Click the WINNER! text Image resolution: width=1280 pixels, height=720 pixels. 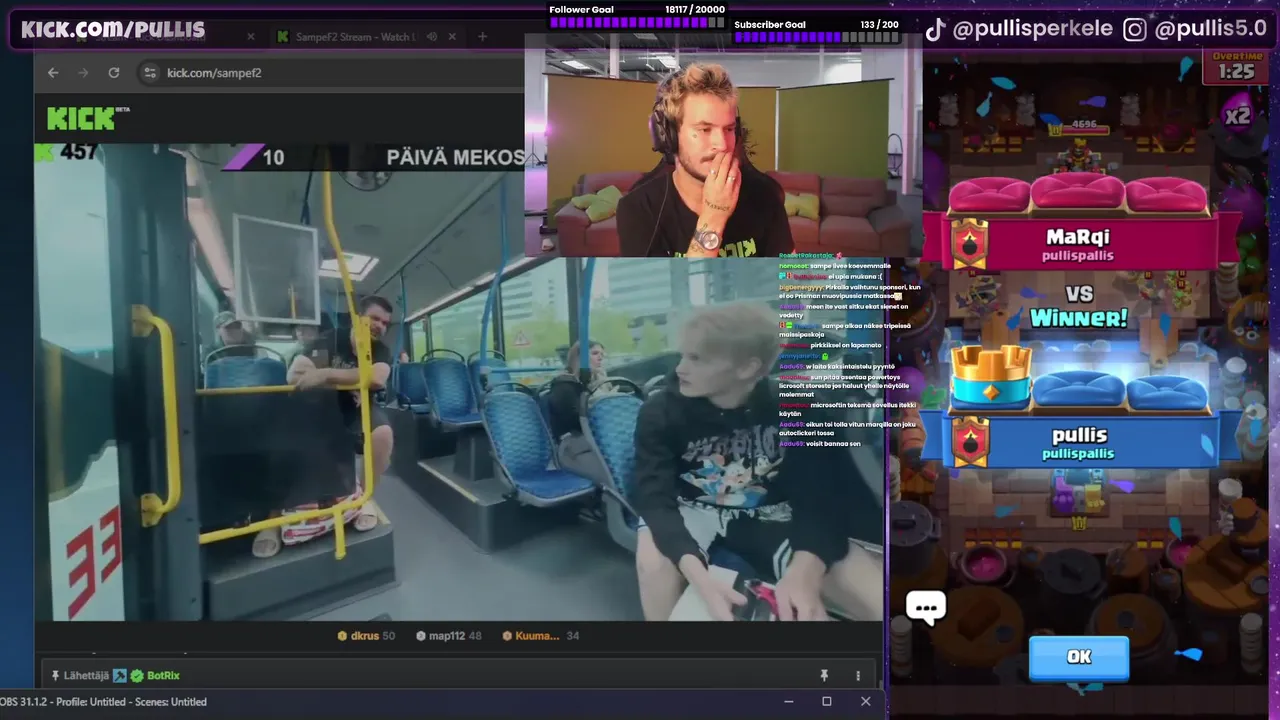click(x=1078, y=318)
